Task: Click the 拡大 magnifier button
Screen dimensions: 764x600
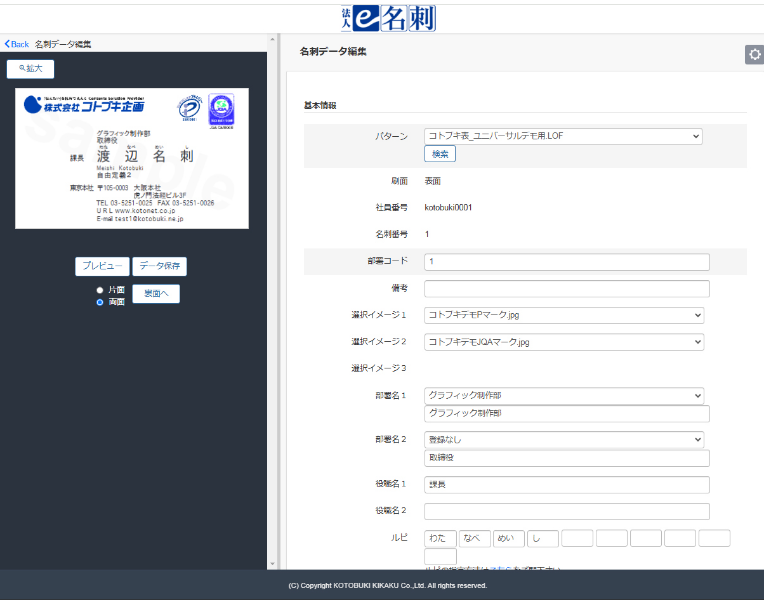Action: point(30,69)
